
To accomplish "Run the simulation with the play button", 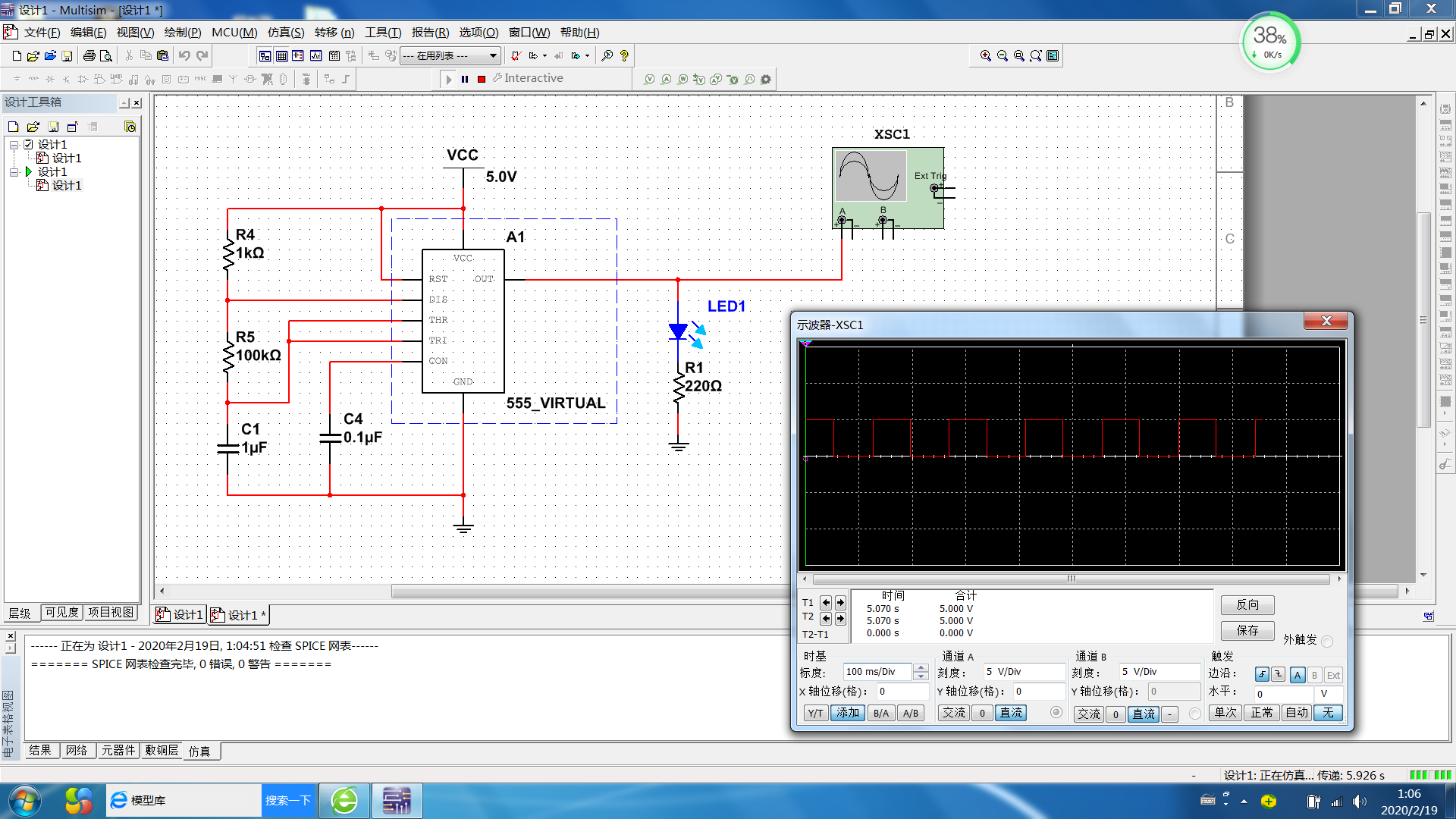I will coord(448,79).
